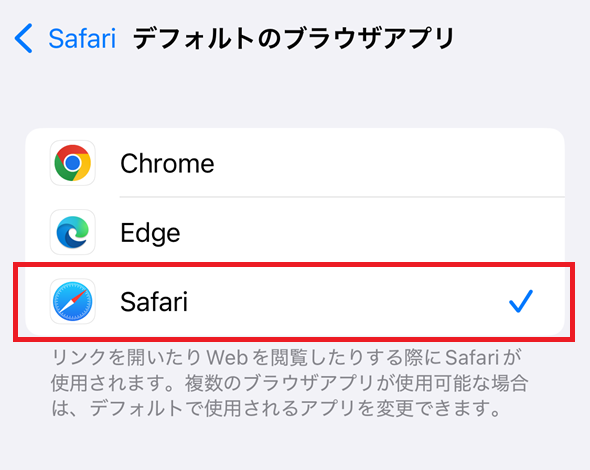Image resolution: width=590 pixels, height=470 pixels.
Task: Click the Edge text label
Action: (150, 233)
